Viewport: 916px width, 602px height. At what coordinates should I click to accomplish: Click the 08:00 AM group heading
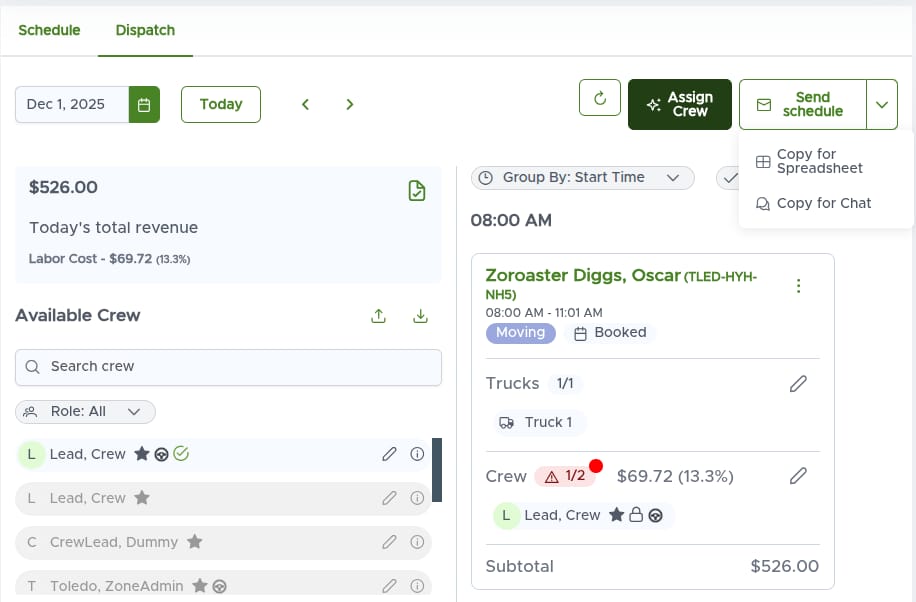[511, 220]
